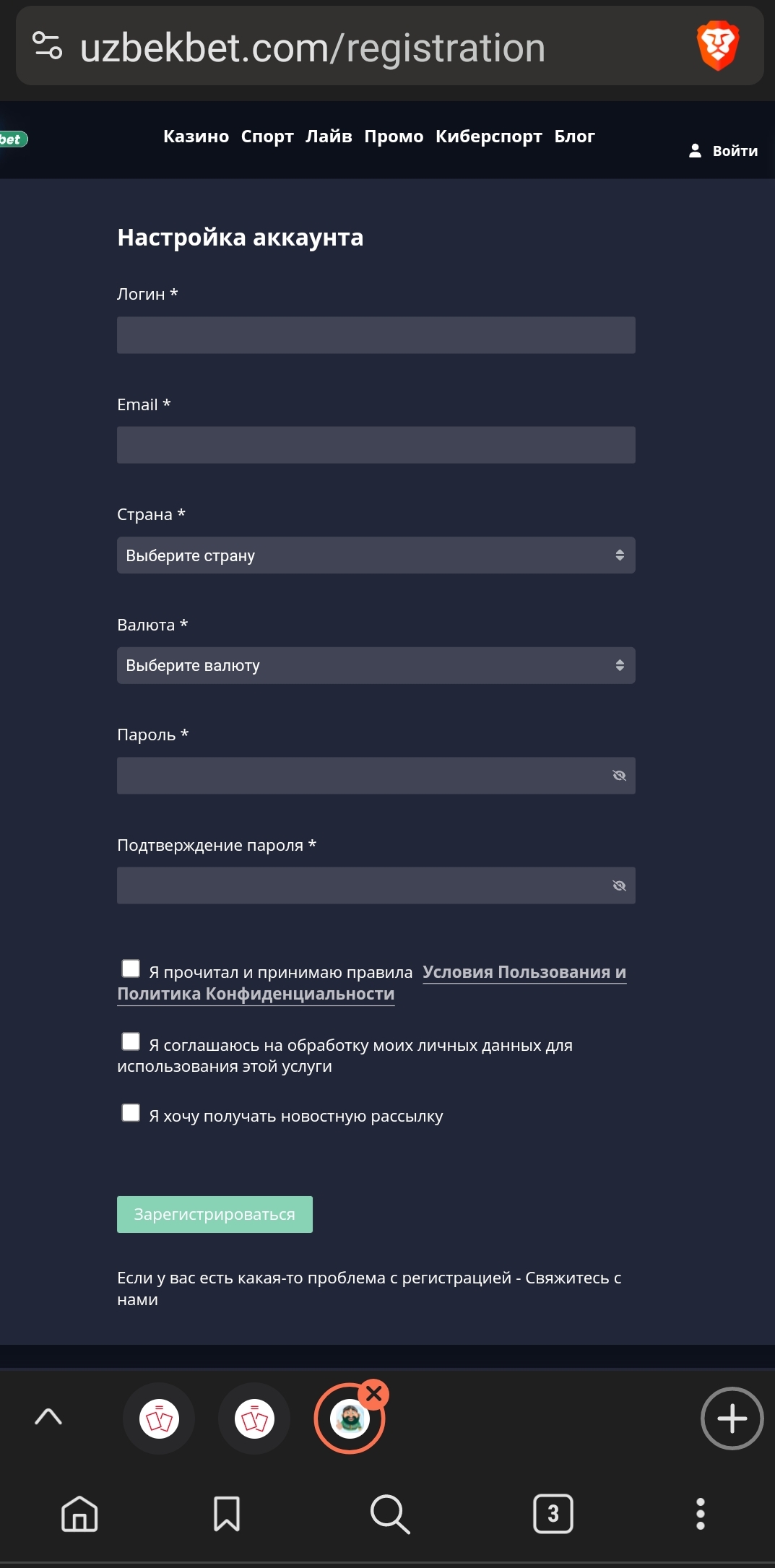Open the Киберспорт menu item
The width and height of the screenshot is (775, 1568).
tap(488, 137)
